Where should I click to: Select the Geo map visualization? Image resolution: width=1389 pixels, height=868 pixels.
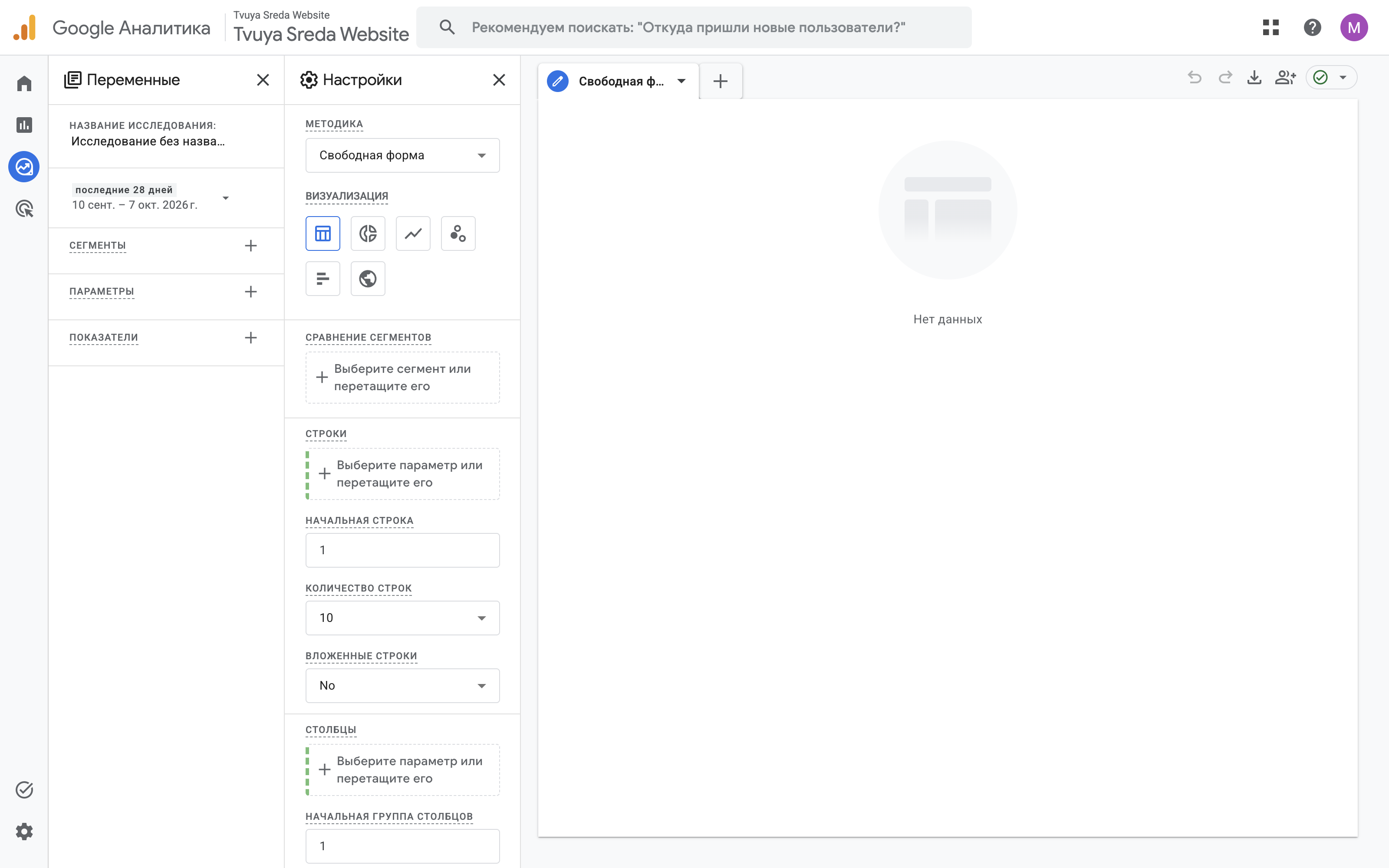(x=368, y=279)
